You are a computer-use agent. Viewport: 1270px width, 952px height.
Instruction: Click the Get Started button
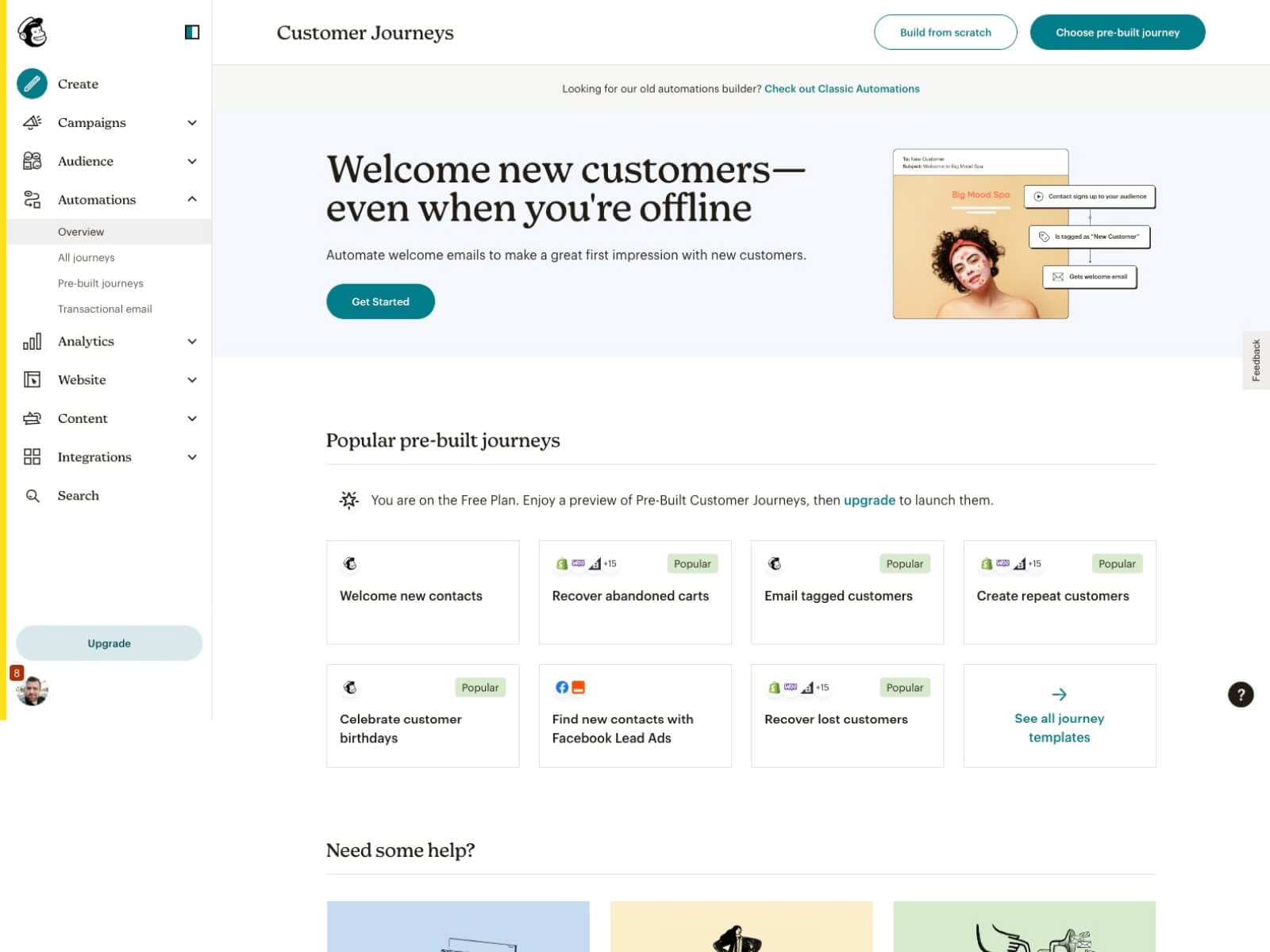point(380,301)
